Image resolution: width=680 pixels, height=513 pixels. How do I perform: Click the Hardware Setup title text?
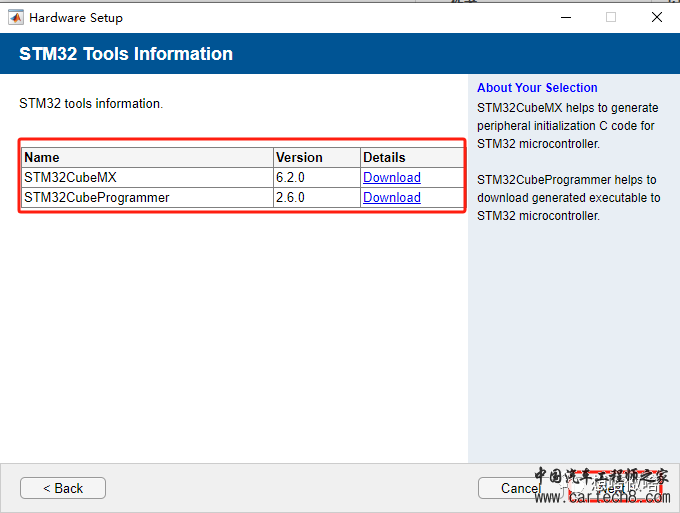click(76, 18)
